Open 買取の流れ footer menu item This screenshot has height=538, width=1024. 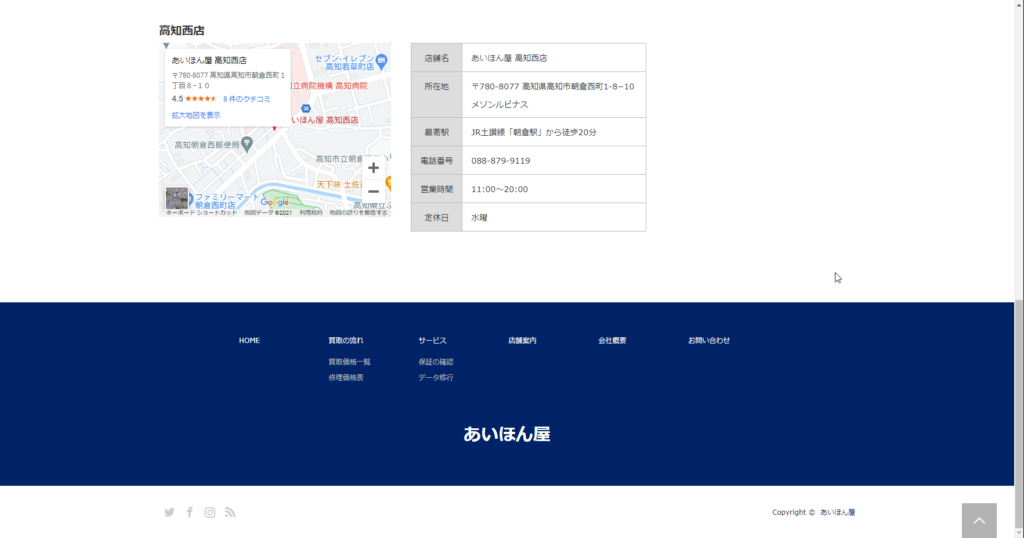pyautogui.click(x=346, y=340)
